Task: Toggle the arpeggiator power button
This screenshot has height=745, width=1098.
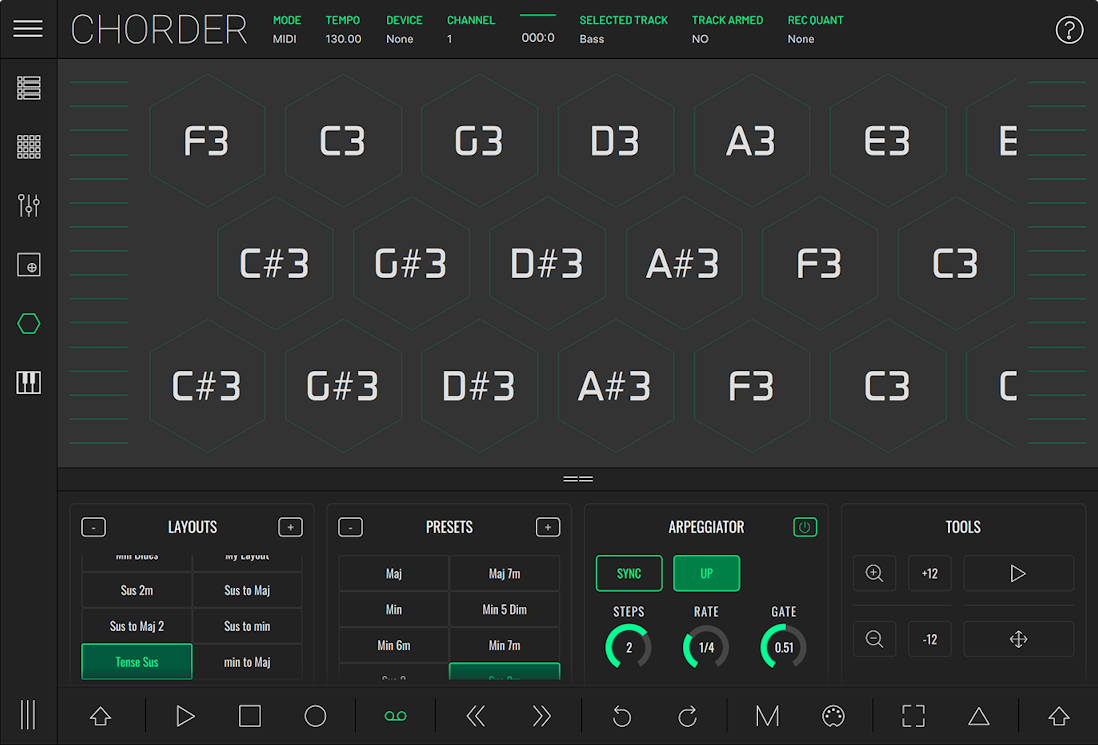Action: (804, 527)
